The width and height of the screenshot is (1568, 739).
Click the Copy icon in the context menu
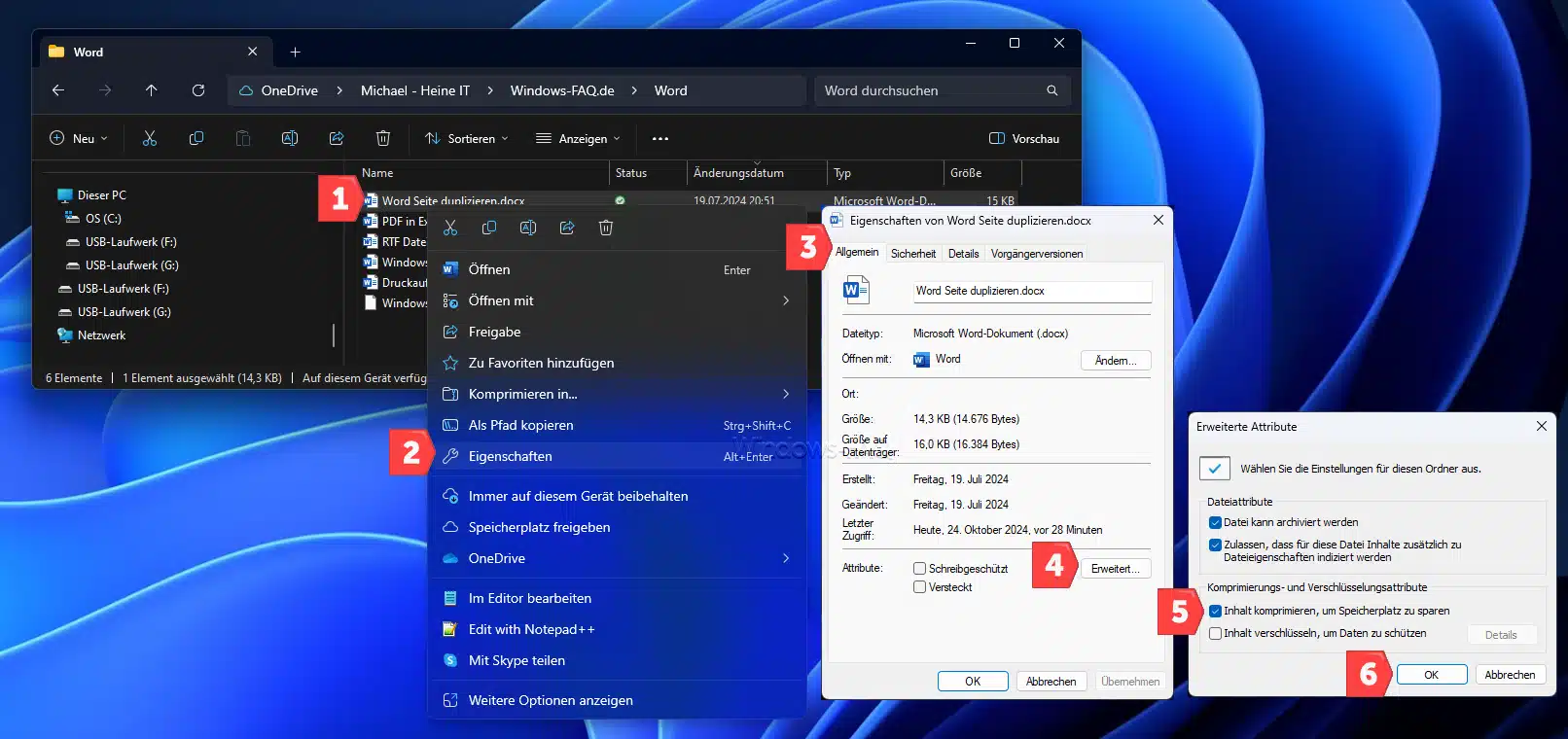click(x=489, y=228)
